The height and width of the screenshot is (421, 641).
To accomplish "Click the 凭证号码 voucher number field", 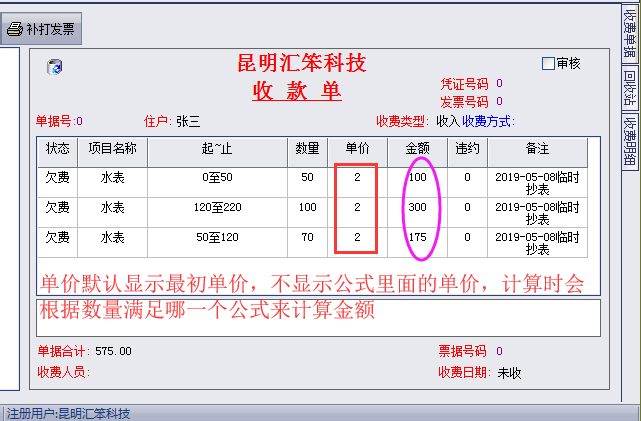I will [x=471, y=84].
